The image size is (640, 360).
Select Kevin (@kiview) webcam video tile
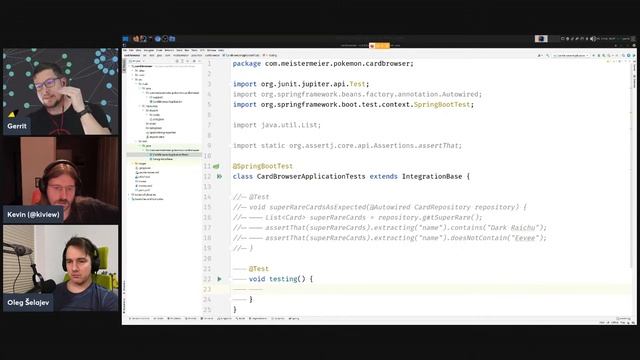pos(60,180)
